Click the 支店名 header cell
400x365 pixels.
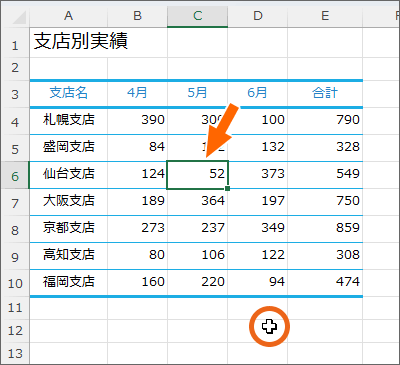(69, 94)
